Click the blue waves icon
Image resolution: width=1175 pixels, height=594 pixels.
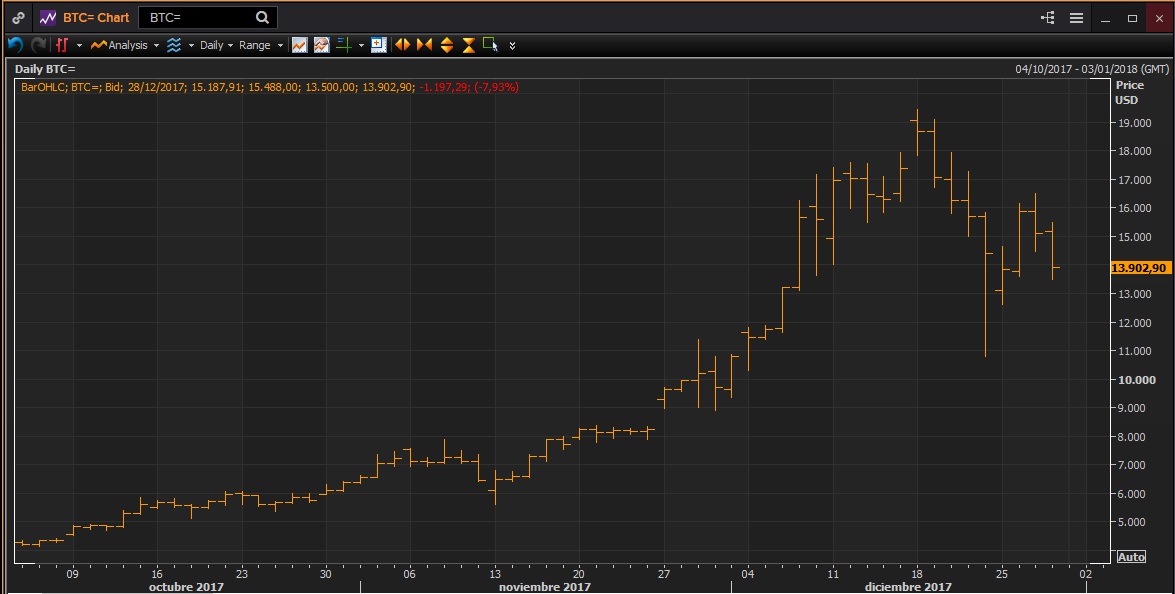coord(174,45)
